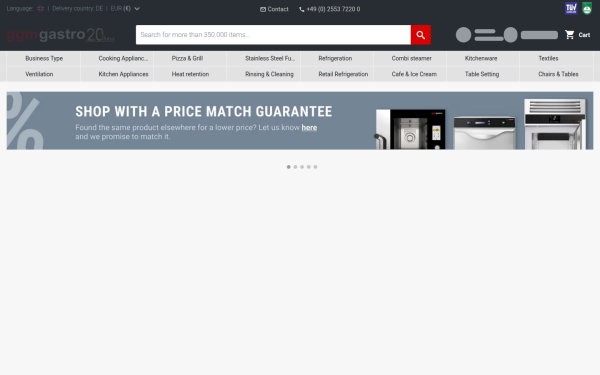This screenshot has height=375, width=600.
Task: Select the language flag icon
Action: click(41, 8)
